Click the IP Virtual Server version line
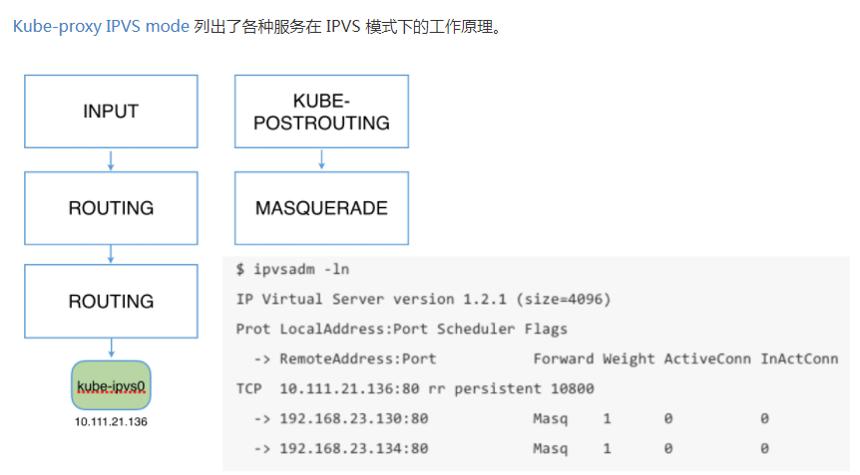The width and height of the screenshot is (860, 475). point(423,299)
